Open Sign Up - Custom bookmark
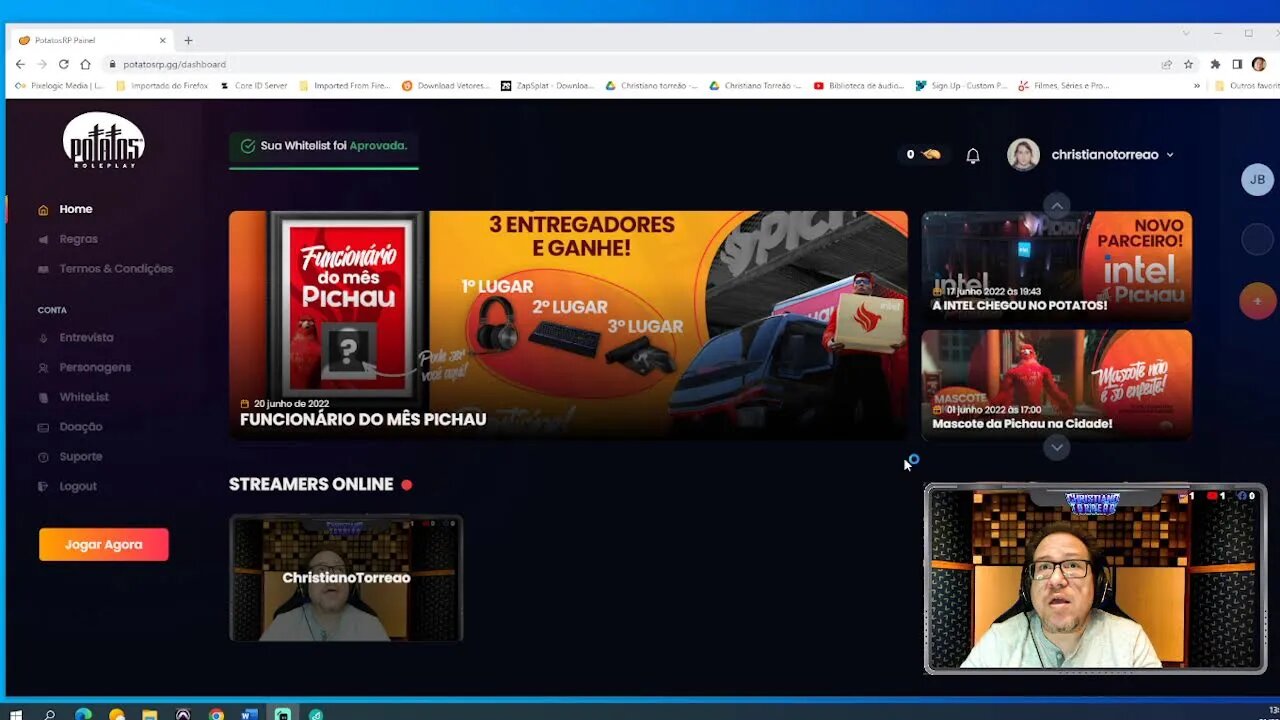Screen dimensions: 1280x720 pyautogui.click(x=961, y=86)
